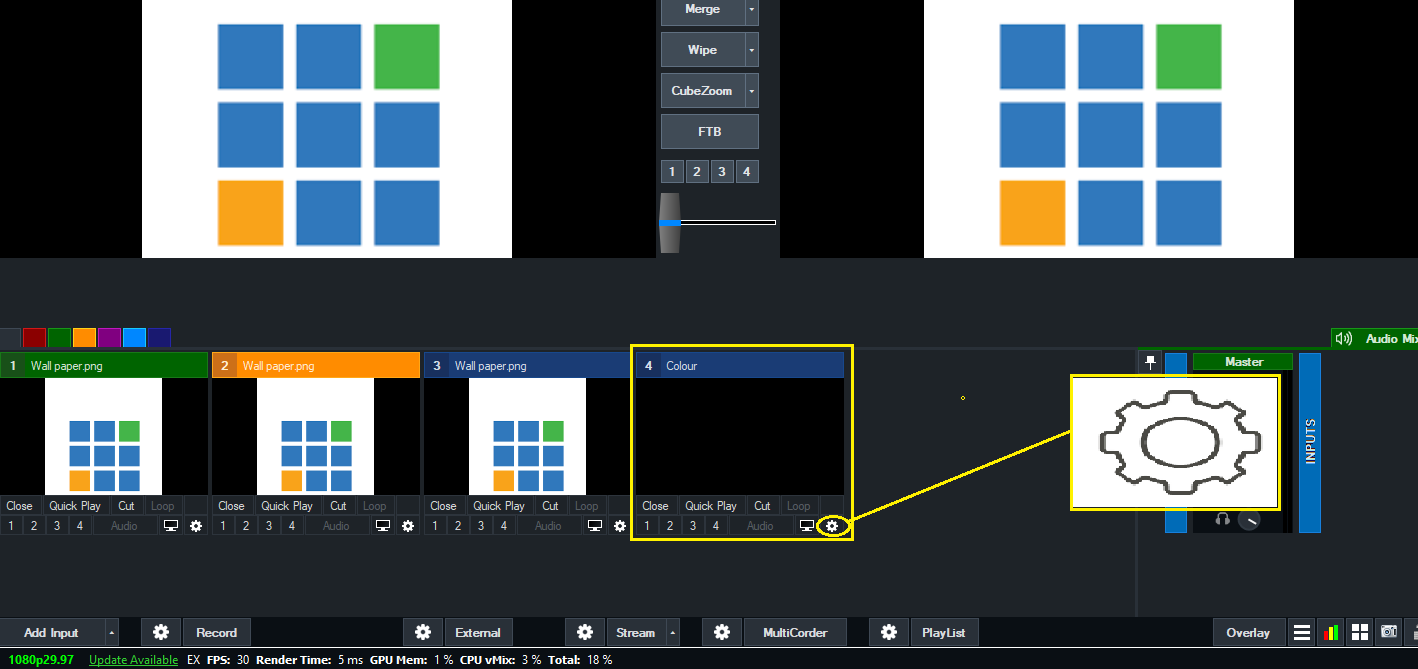
Task: Click Overlay button
Action: pos(1248,632)
